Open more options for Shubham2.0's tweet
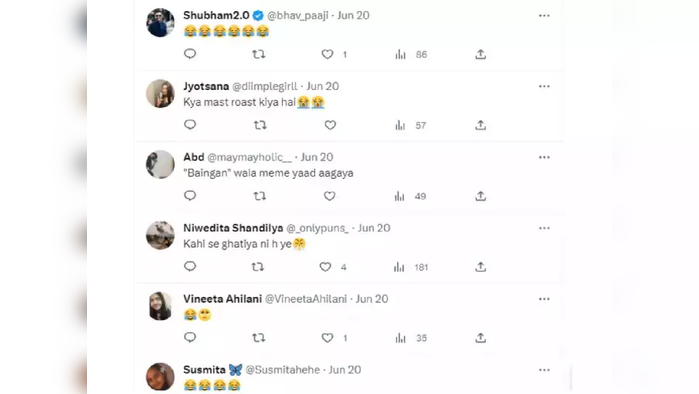 (544, 16)
